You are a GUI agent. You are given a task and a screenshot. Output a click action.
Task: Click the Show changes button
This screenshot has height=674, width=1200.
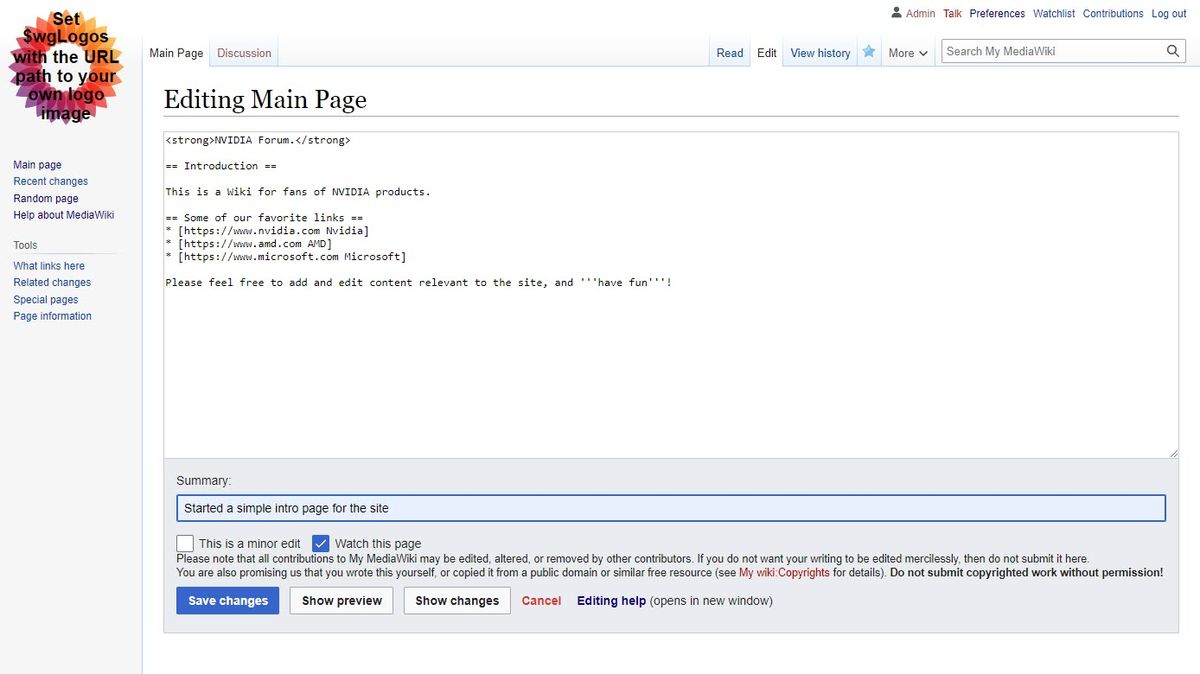(456, 600)
